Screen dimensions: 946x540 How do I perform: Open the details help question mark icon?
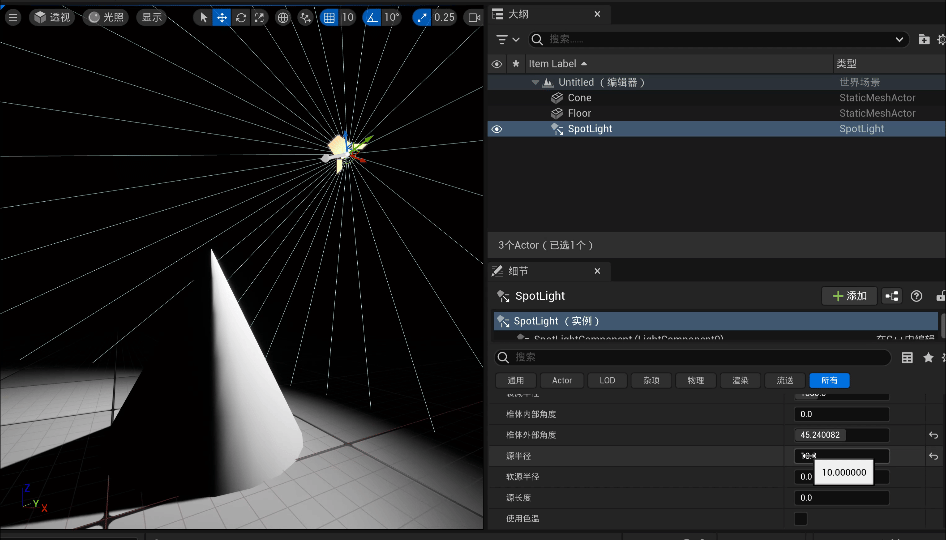click(x=916, y=296)
